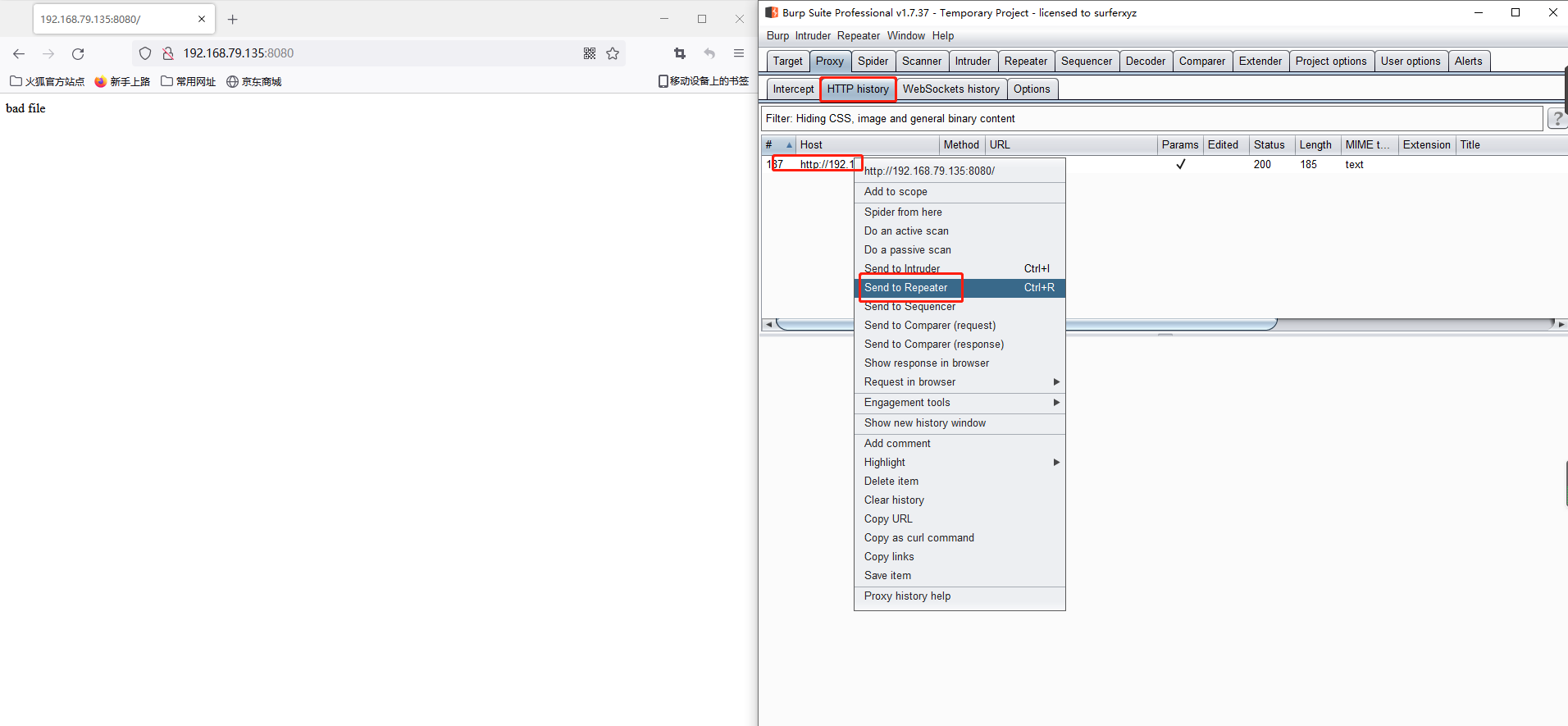Choose Send to Repeater from context menu
The height and width of the screenshot is (726, 1568).
pos(959,288)
